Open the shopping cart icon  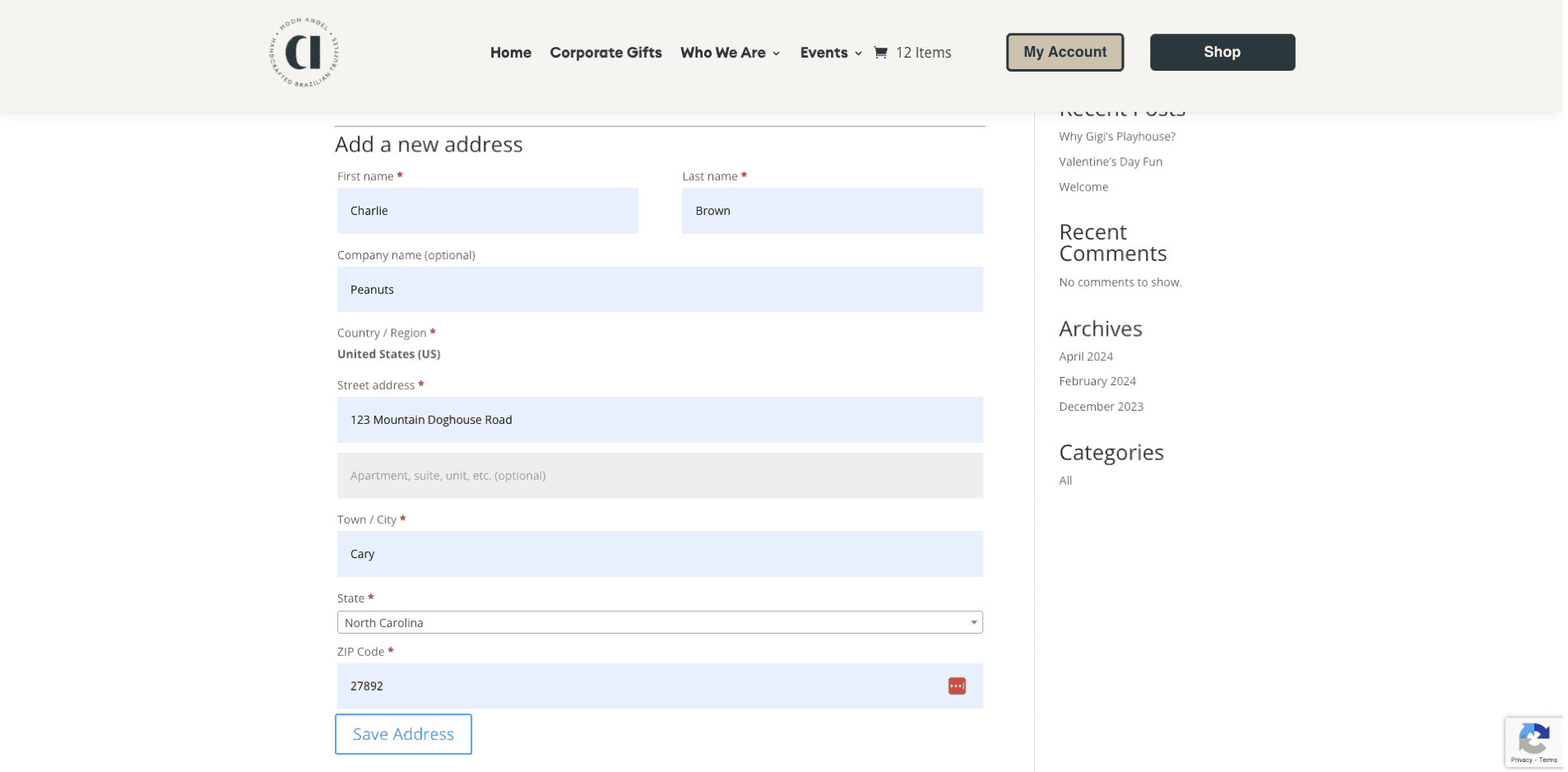[x=880, y=53]
